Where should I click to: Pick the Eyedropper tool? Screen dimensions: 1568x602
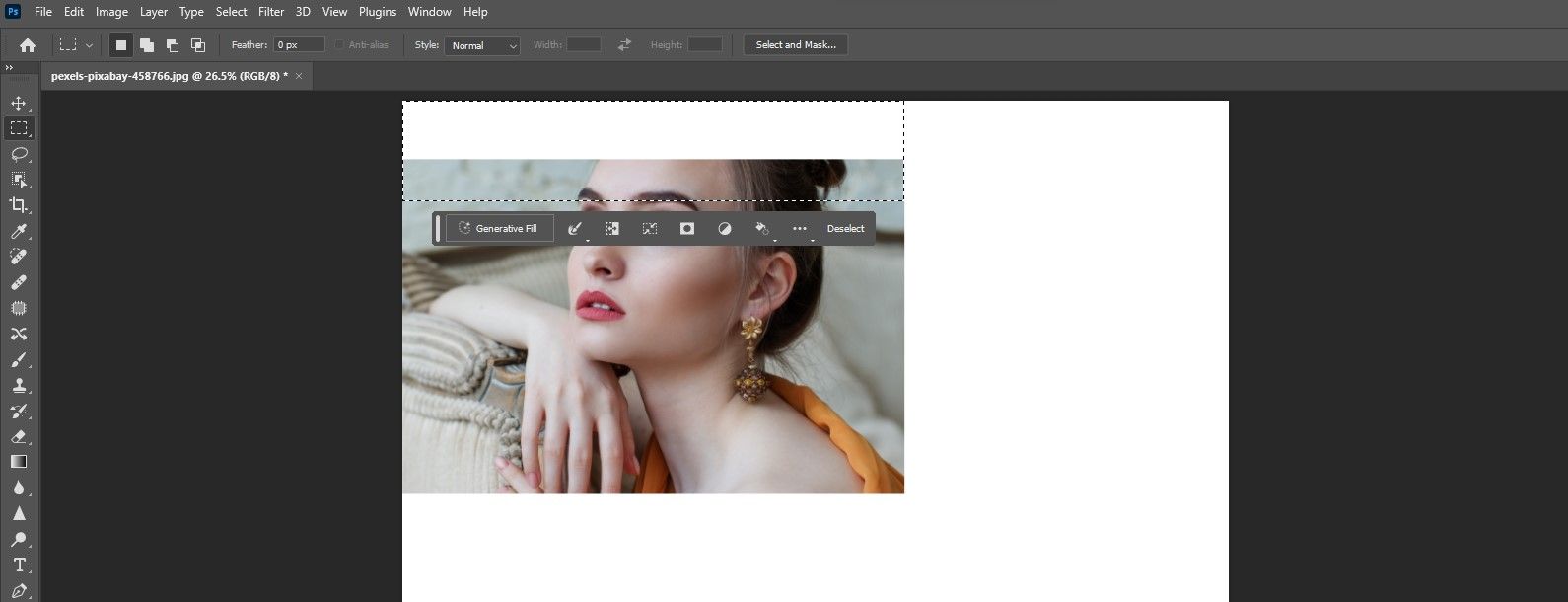pos(19,231)
